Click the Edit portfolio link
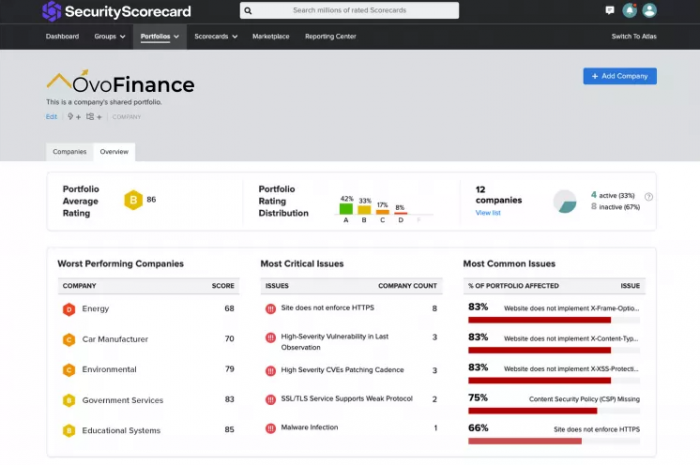The image size is (700, 465). point(51,117)
